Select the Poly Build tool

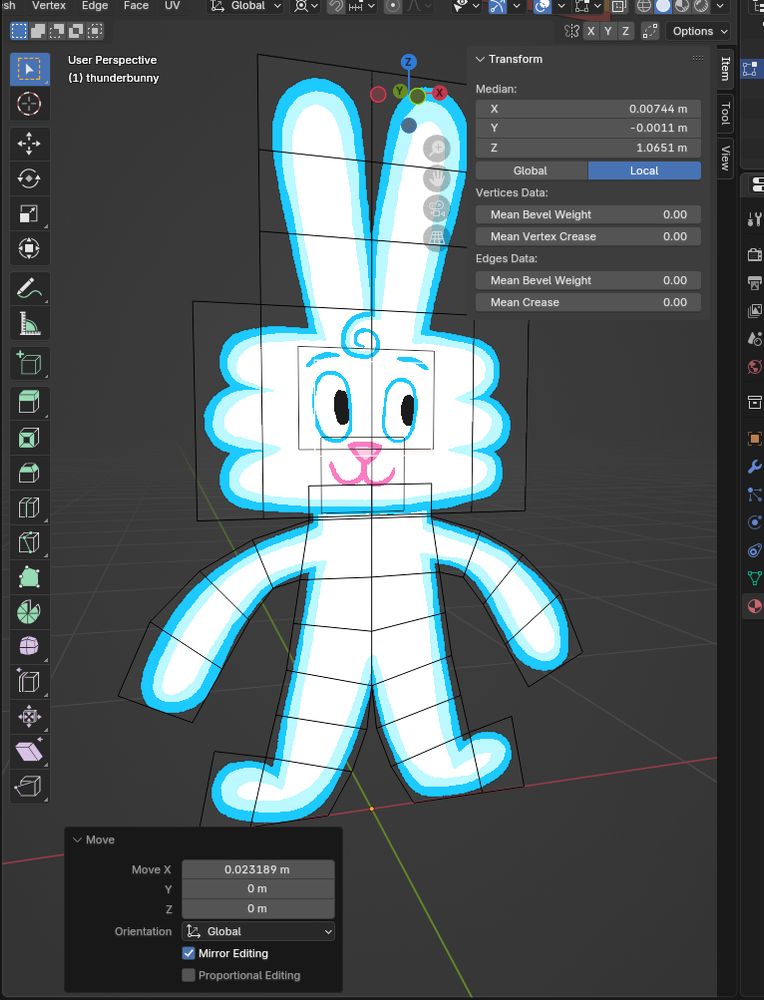[x=29, y=577]
